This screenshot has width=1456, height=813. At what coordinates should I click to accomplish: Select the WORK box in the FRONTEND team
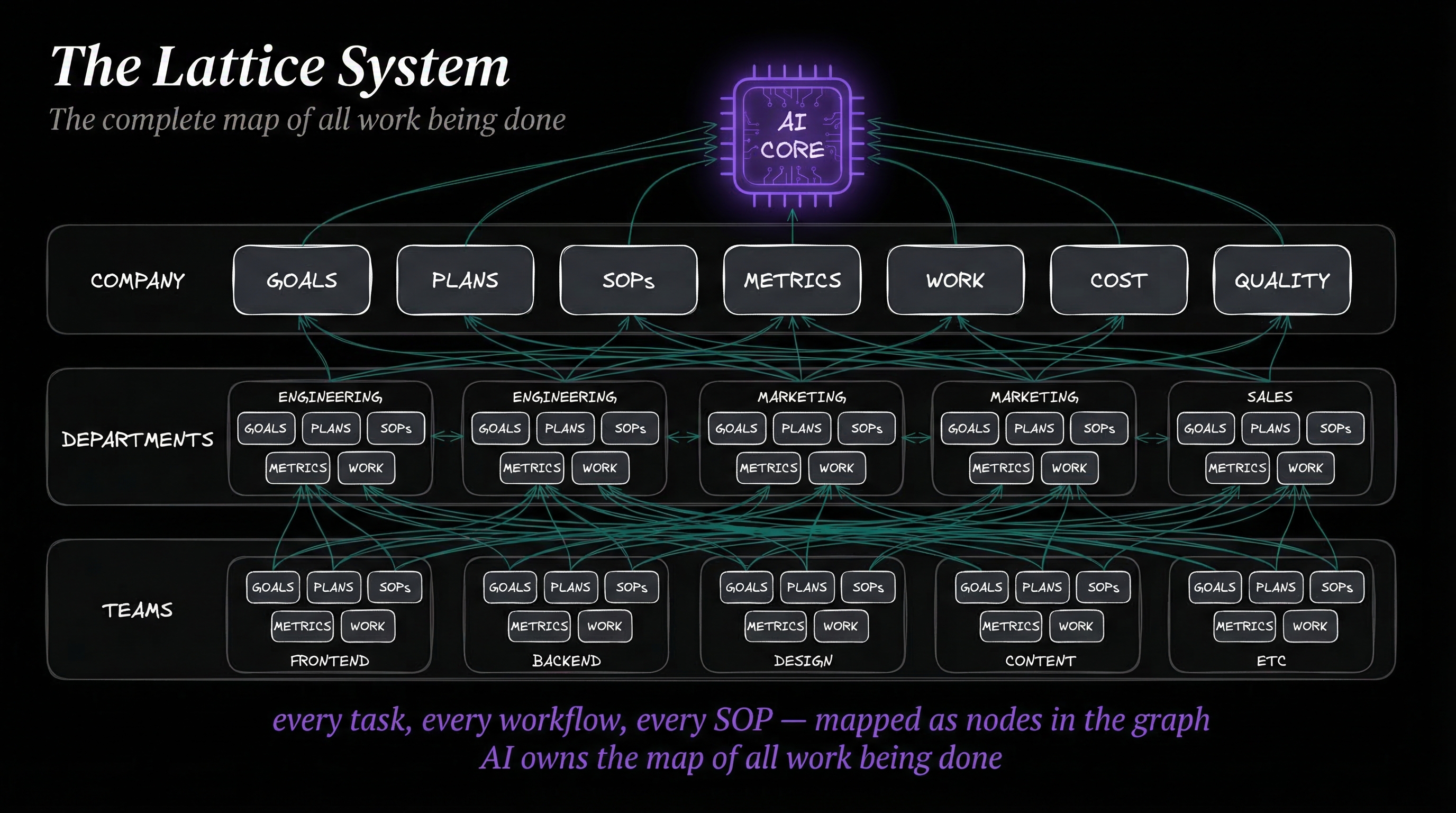click(x=367, y=627)
